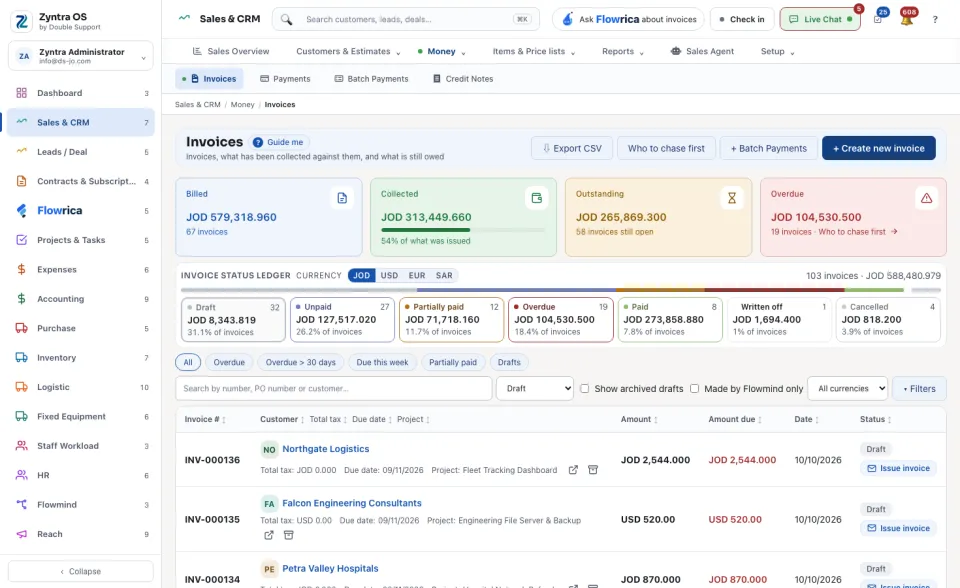Open Inventory module in sidebar
960x588 pixels.
[x=81, y=358]
